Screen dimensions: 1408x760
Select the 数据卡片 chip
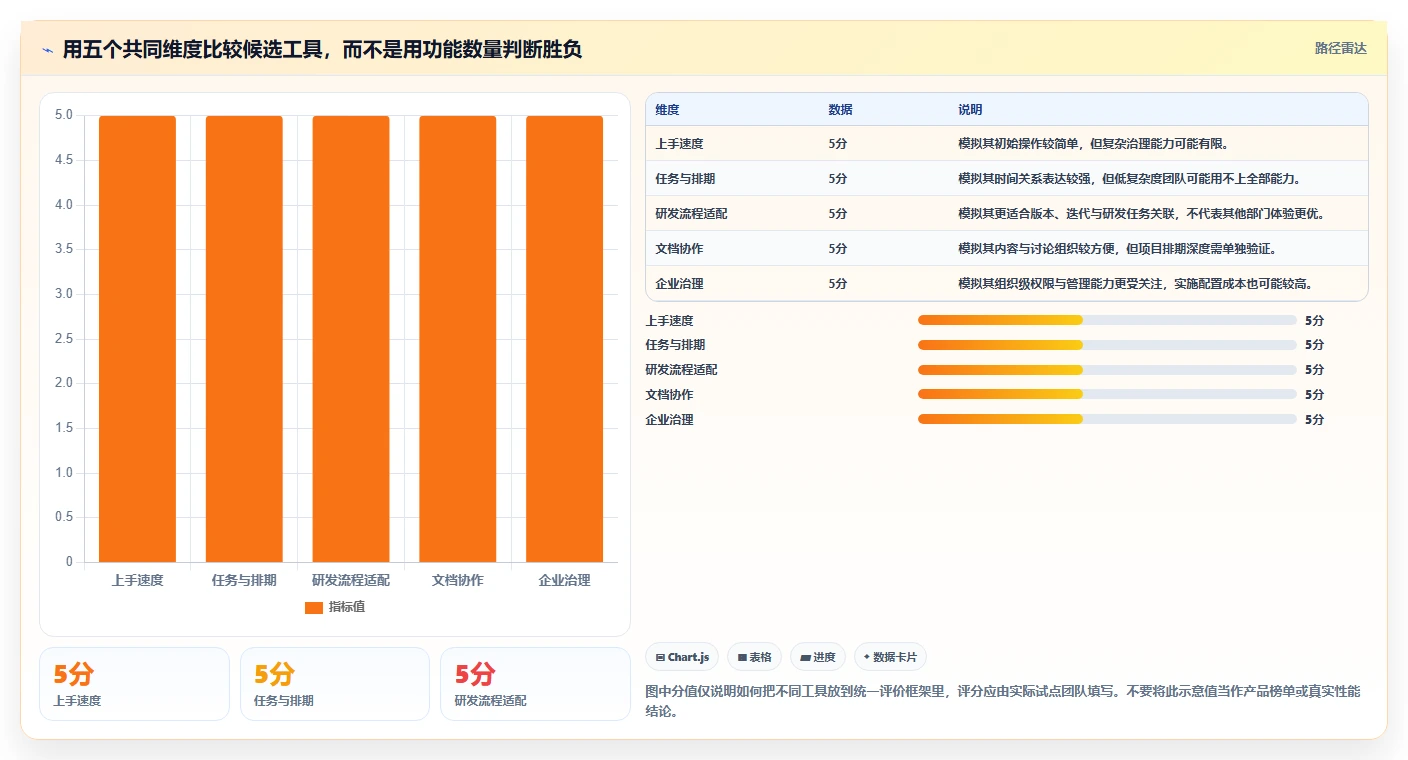890,657
